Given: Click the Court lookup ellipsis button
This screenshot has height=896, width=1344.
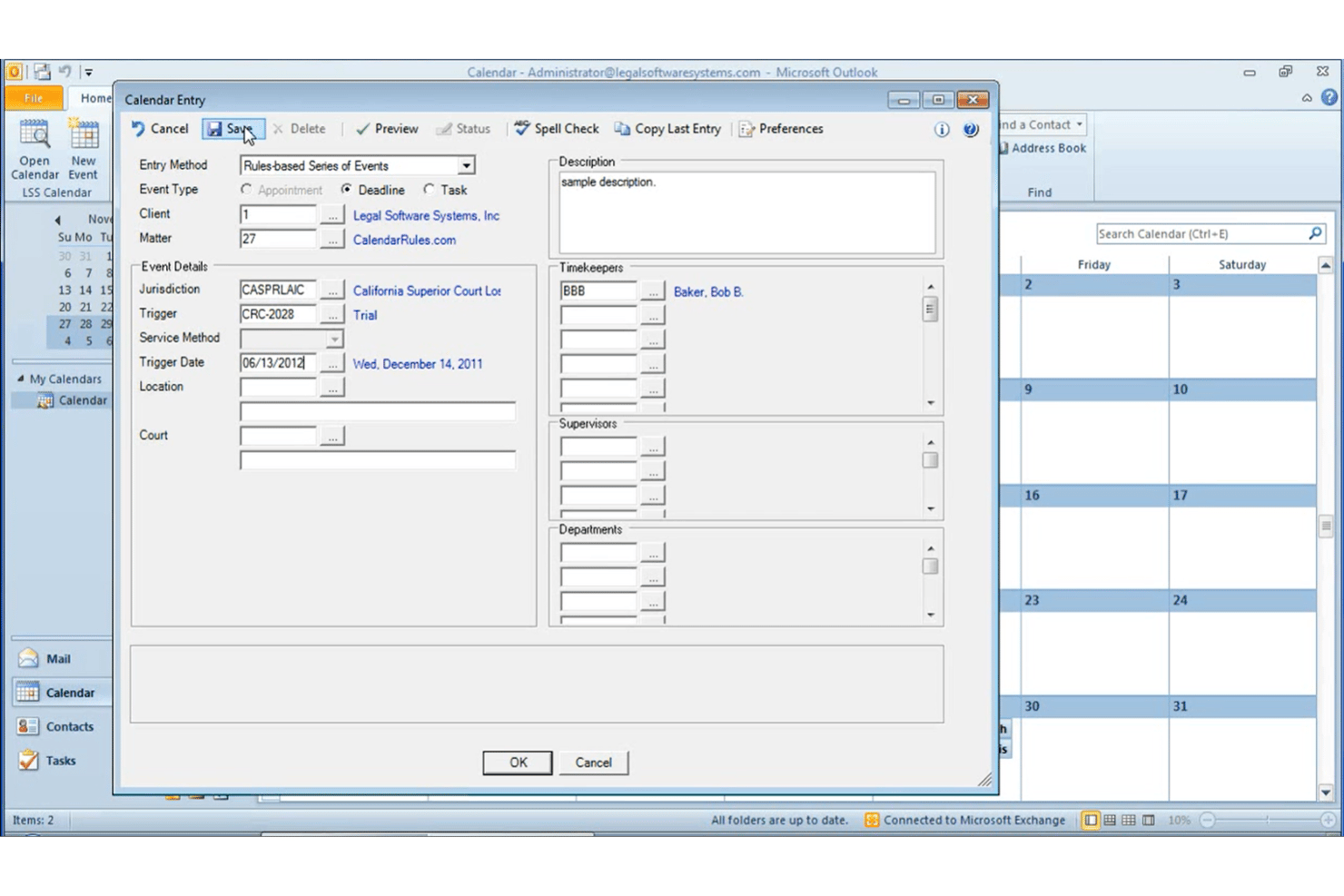Looking at the screenshot, I should pyautogui.click(x=332, y=437).
